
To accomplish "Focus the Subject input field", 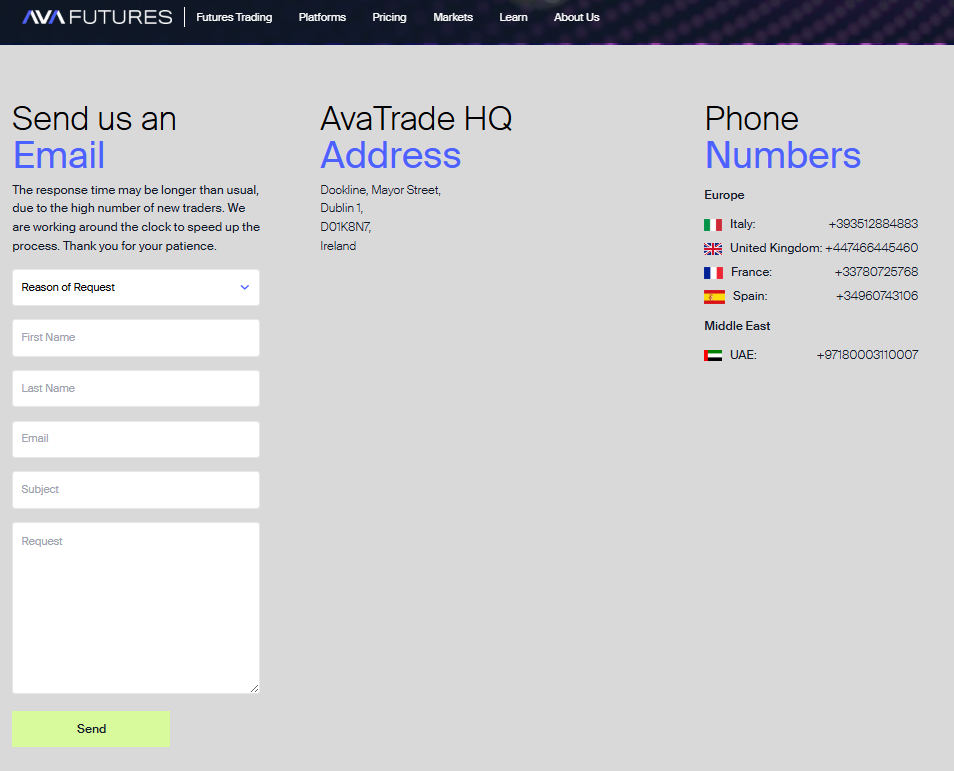I will pyautogui.click(x=136, y=490).
